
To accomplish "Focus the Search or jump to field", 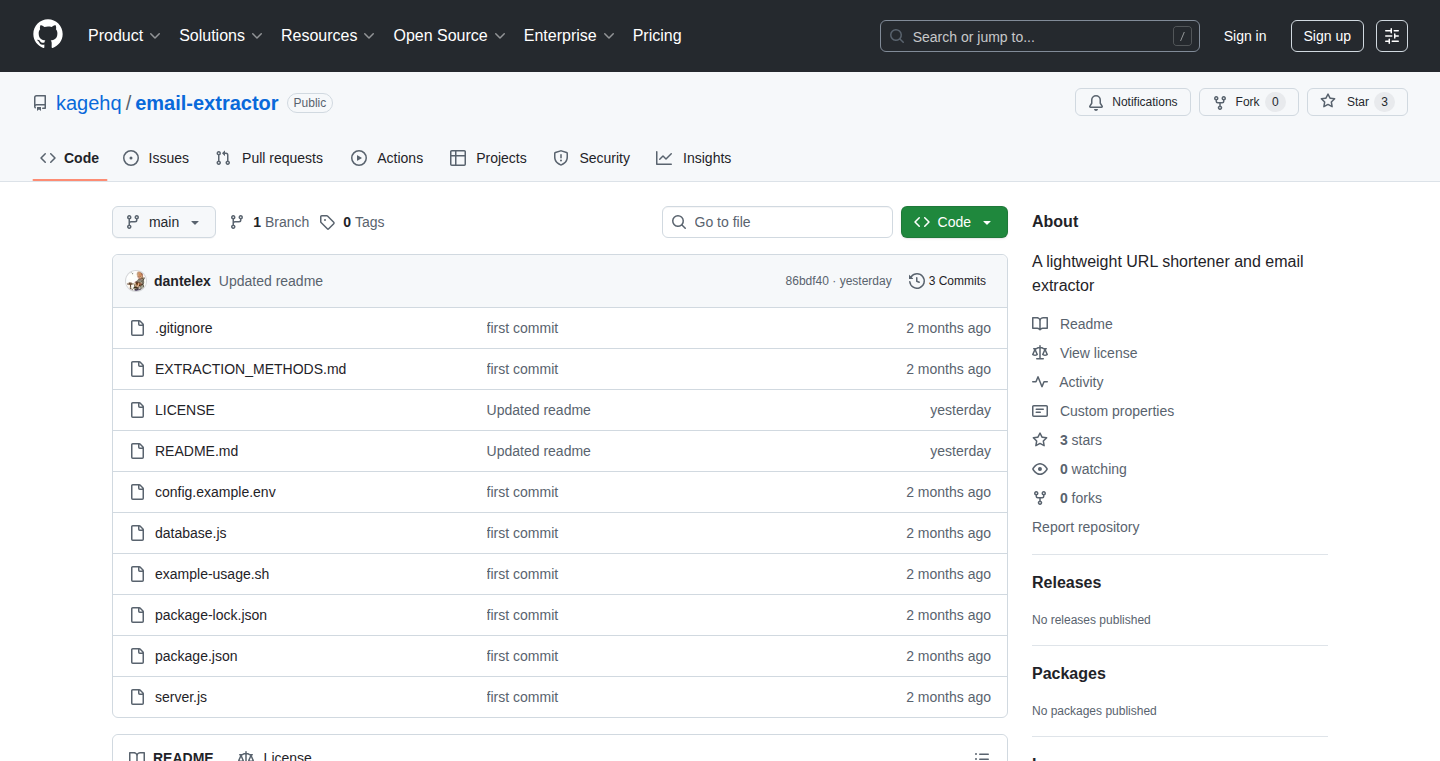I will tap(1040, 36).
